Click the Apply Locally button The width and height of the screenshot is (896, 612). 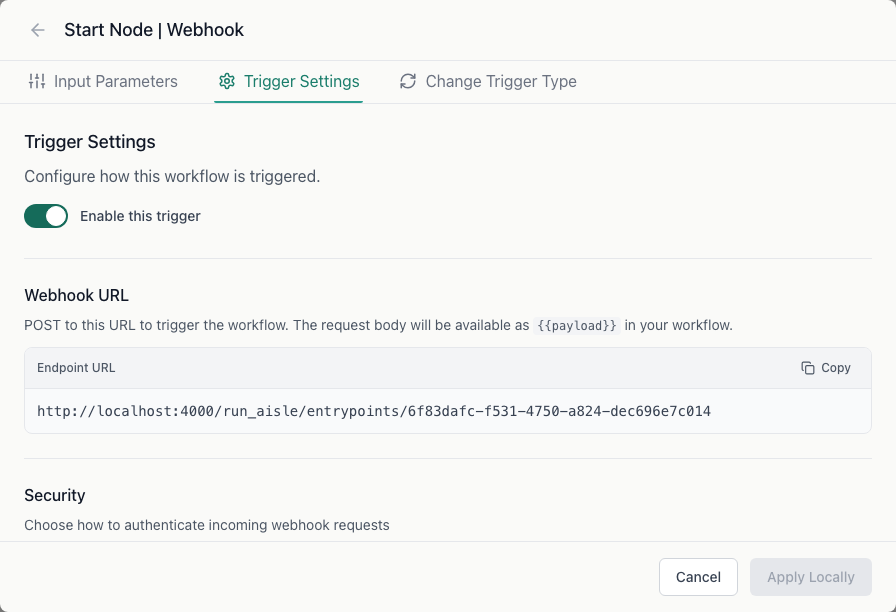point(810,577)
